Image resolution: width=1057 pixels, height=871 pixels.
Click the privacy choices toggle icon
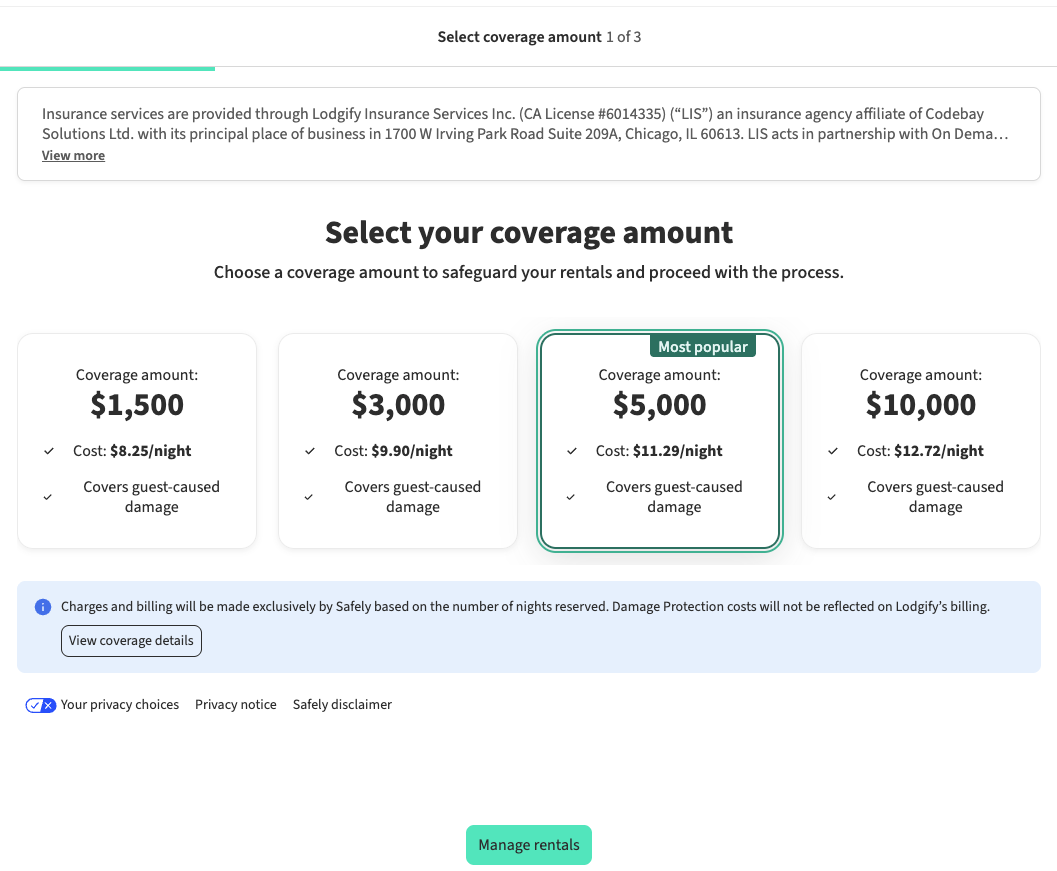[41, 705]
